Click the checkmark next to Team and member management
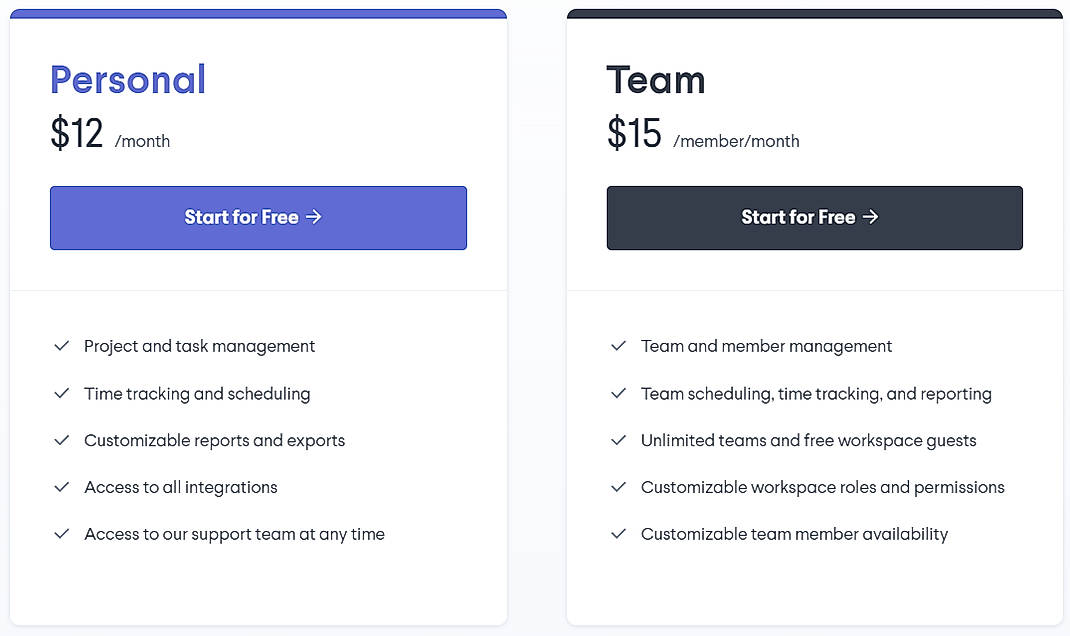The height and width of the screenshot is (636, 1070). pos(618,346)
